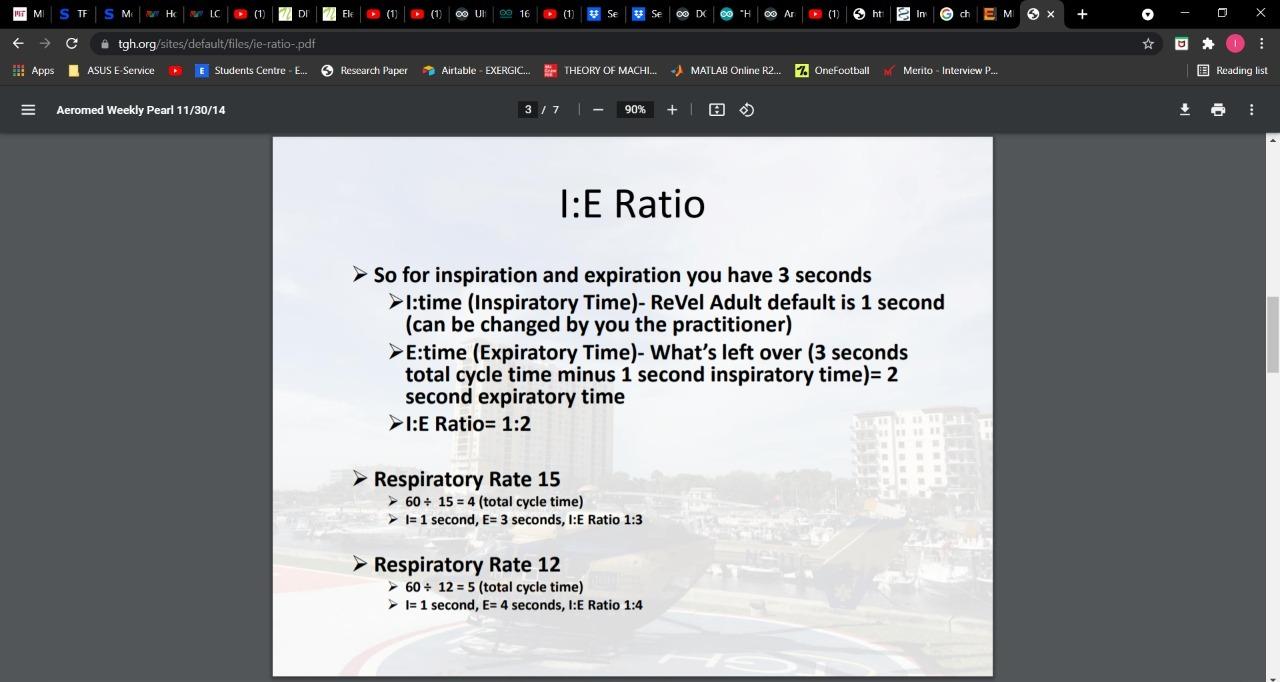Bookmark this page with star icon
The height and width of the screenshot is (682, 1280).
1148,44
